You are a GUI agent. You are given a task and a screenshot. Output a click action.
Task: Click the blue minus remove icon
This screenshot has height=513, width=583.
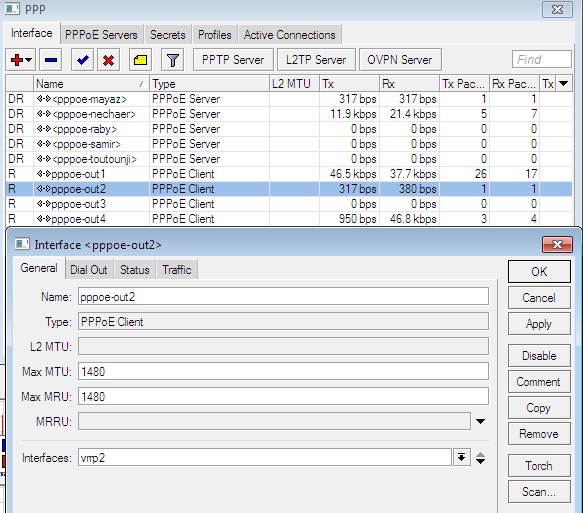(51, 59)
